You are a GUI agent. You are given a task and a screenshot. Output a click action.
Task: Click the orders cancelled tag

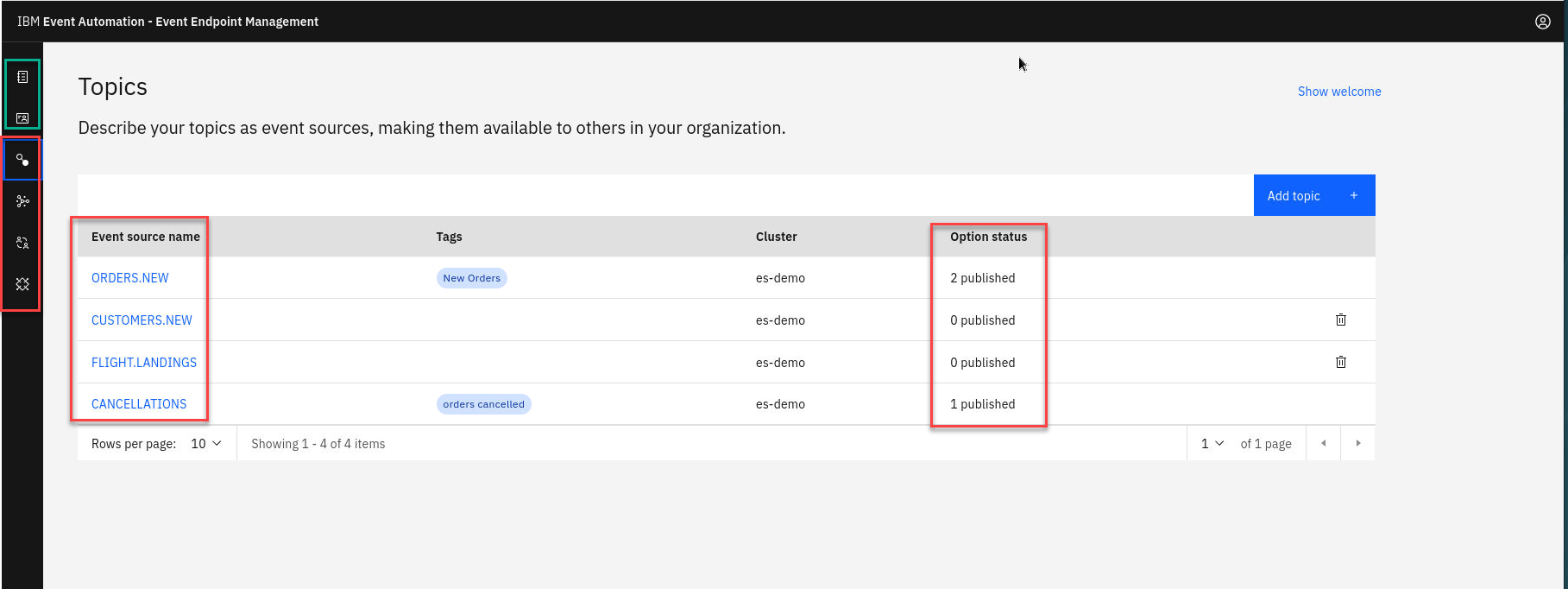click(x=483, y=404)
